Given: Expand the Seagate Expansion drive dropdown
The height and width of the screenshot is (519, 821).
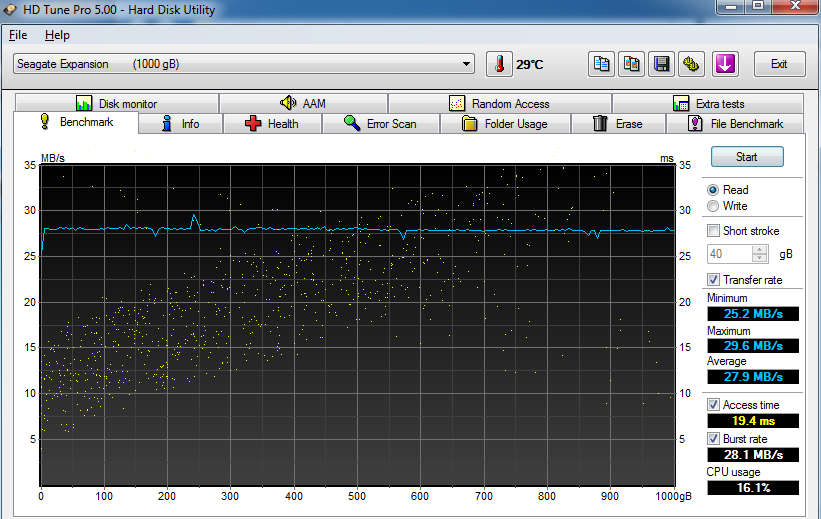Looking at the screenshot, I should point(466,64).
